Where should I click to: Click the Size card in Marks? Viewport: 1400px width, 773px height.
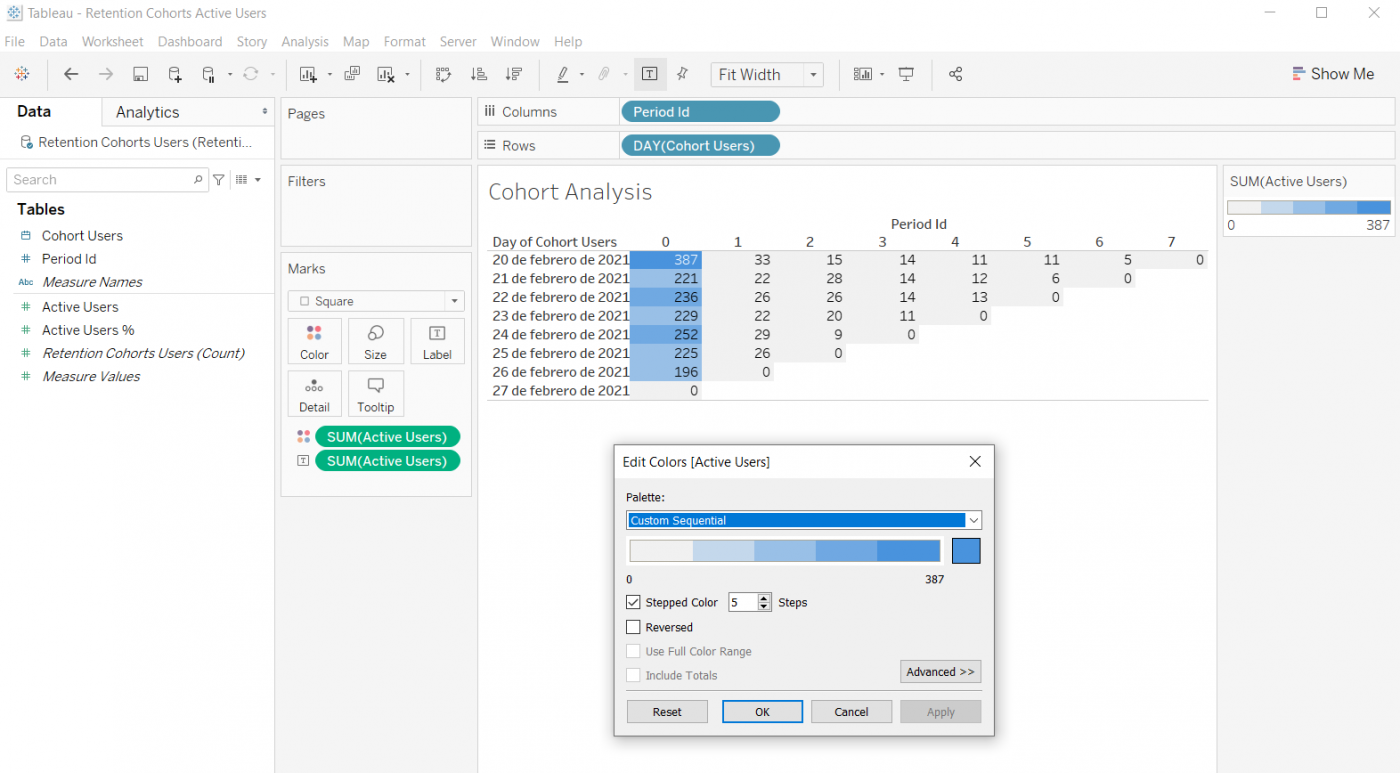375,341
